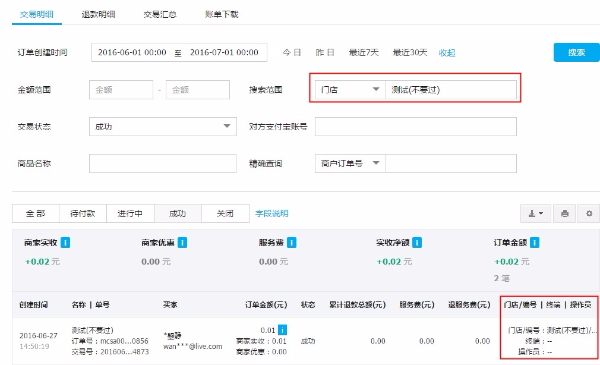Viewport: 600px width, 365px height.
Task: Click the start date field 2016-06-01 00:00
Action: coord(132,52)
